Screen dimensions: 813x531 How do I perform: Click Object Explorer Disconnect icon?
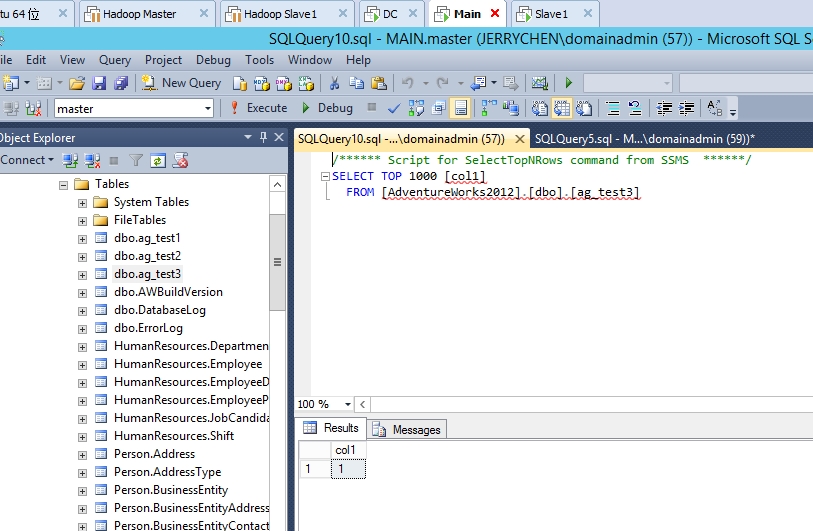pyautogui.click(x=93, y=161)
